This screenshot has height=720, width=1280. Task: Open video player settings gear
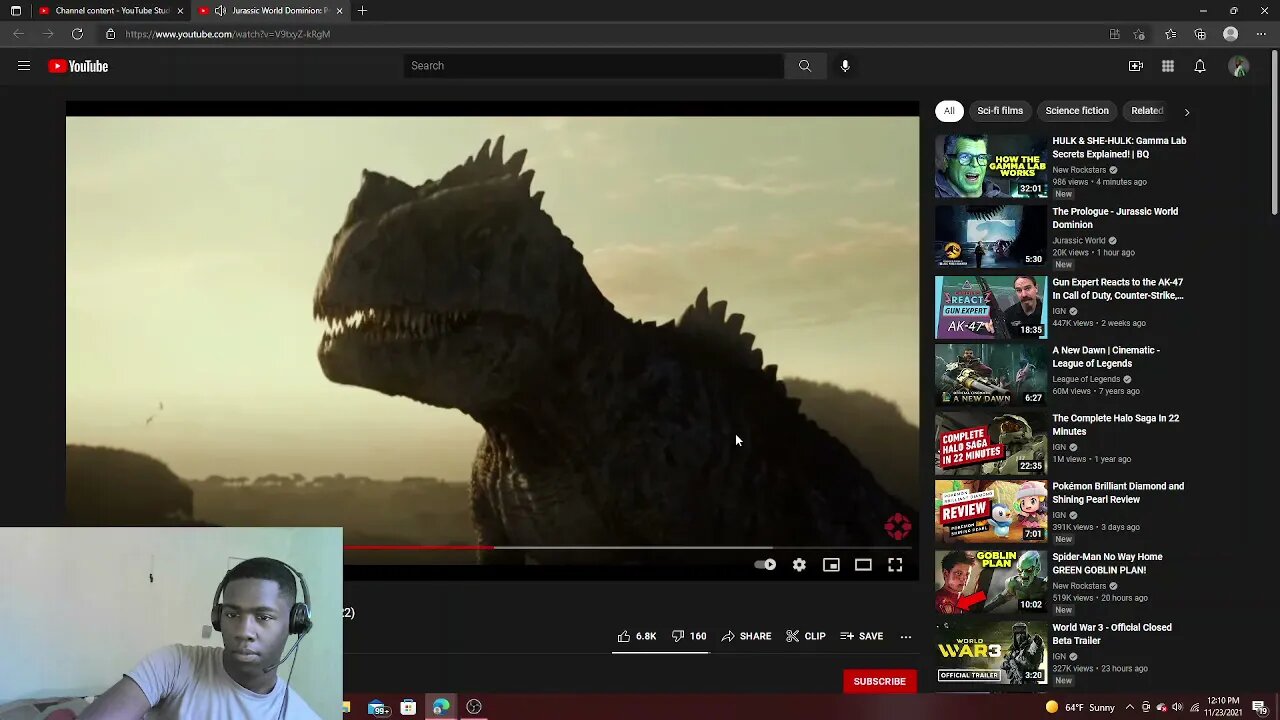pyautogui.click(x=799, y=565)
